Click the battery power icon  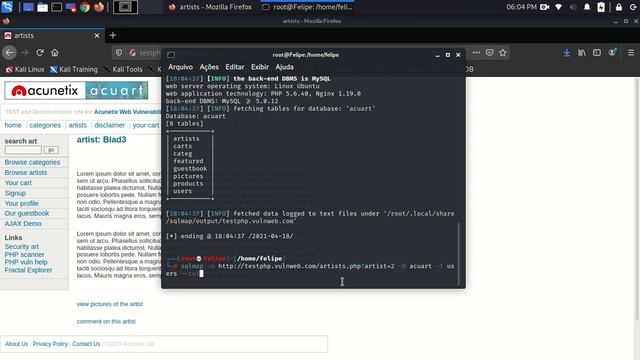click(x=601, y=7)
